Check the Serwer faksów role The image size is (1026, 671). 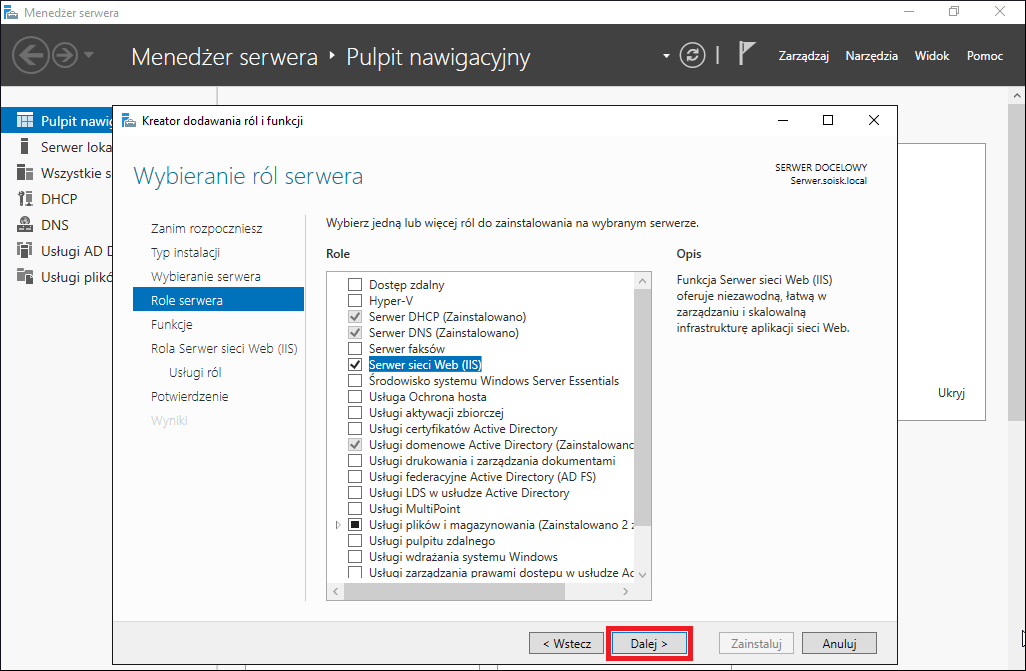click(x=355, y=348)
